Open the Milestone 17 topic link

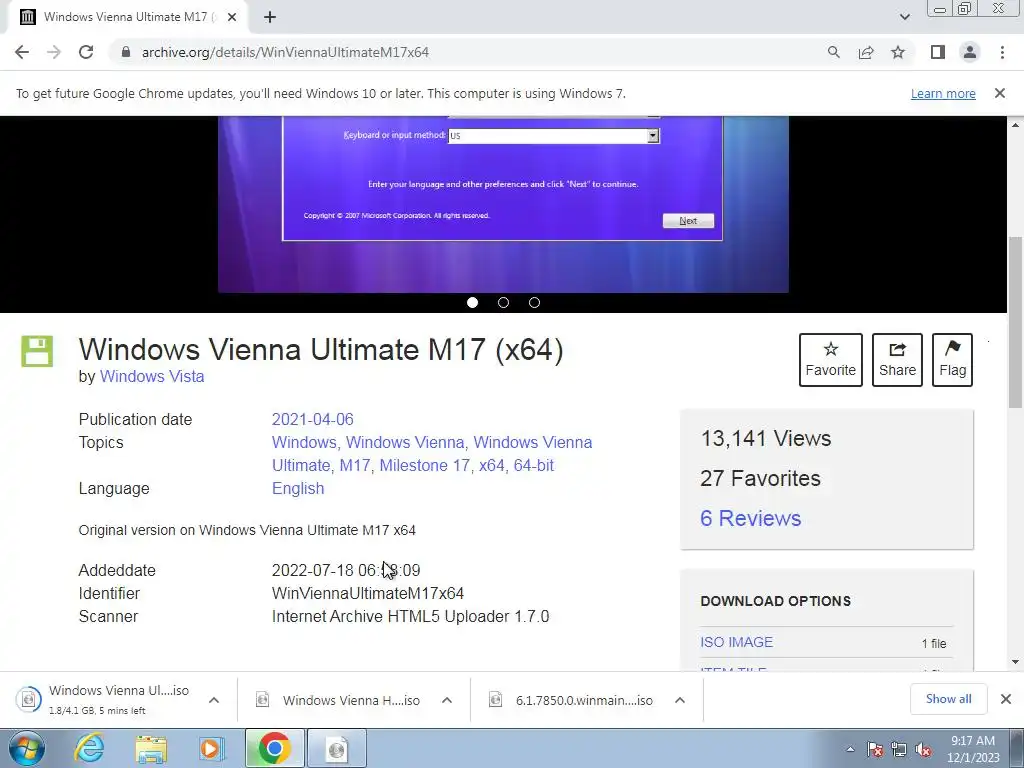pyautogui.click(x=424, y=466)
